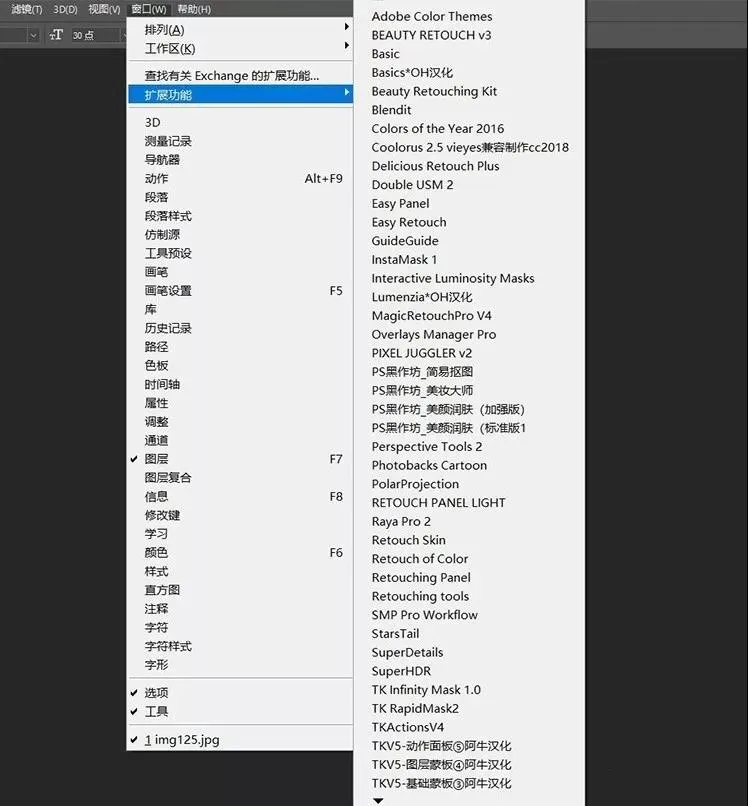The image size is (748, 806).
Task: Select Photobacks Cartoon extension
Action: tap(469, 465)
